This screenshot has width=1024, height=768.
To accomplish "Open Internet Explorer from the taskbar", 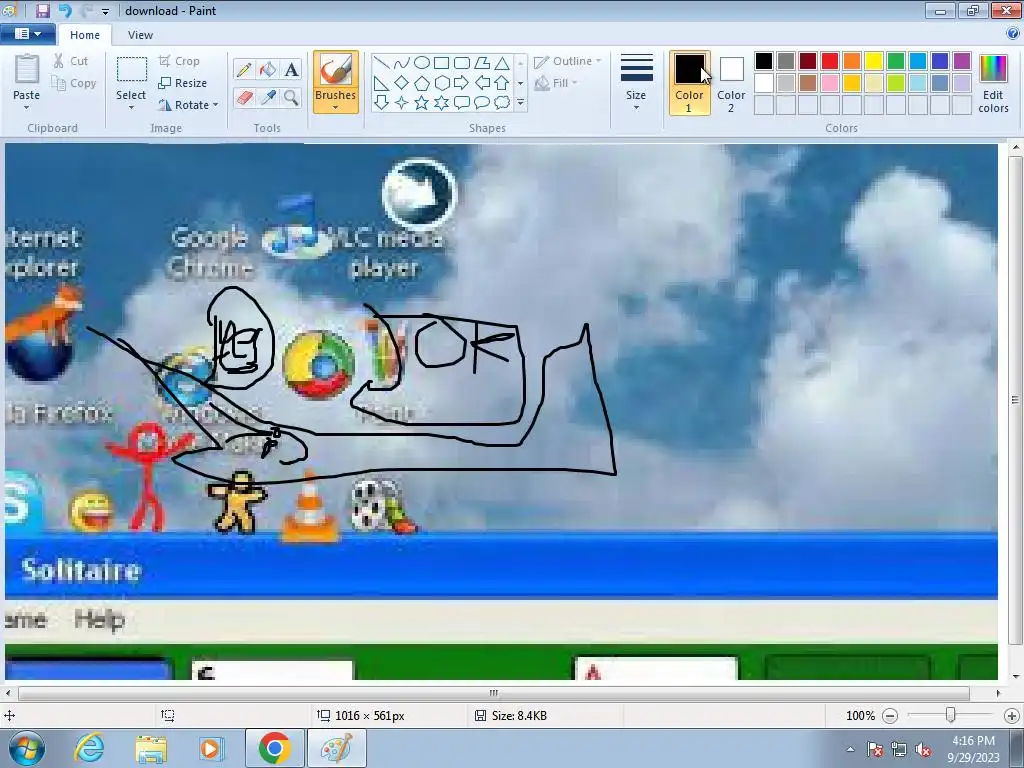I will [x=89, y=748].
